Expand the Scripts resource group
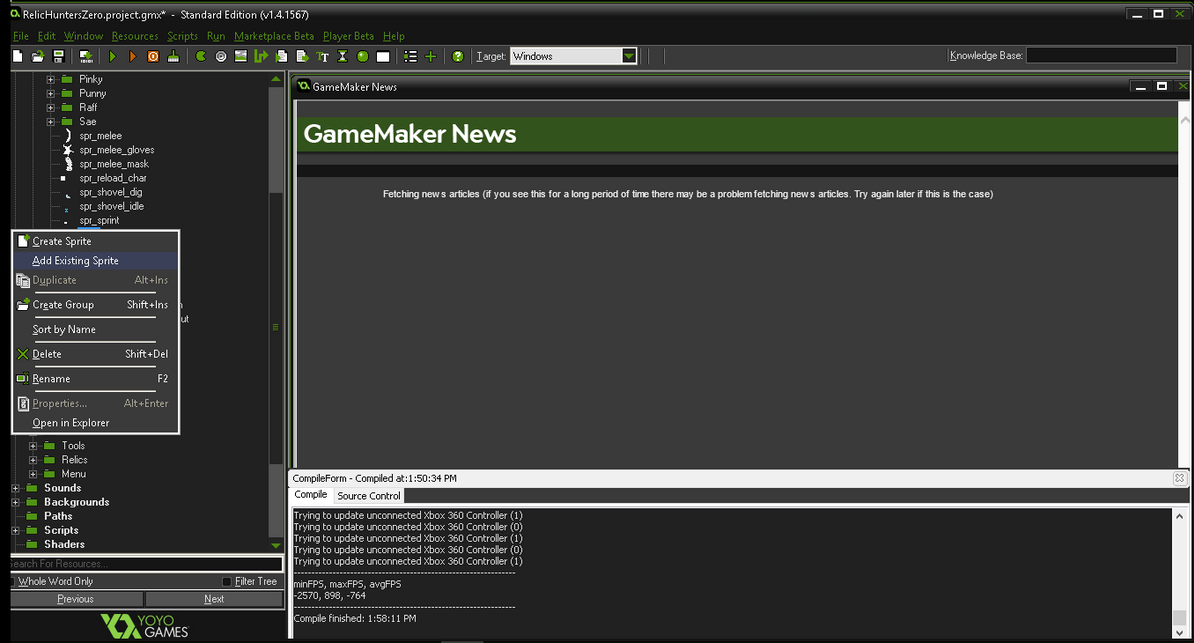Image resolution: width=1194 pixels, height=643 pixels. coord(15,530)
